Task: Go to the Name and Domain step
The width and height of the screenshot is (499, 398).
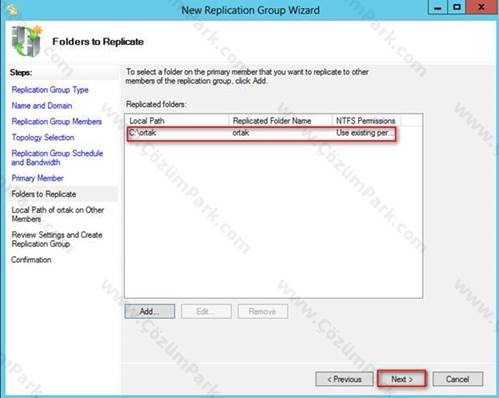Action: pos(42,106)
